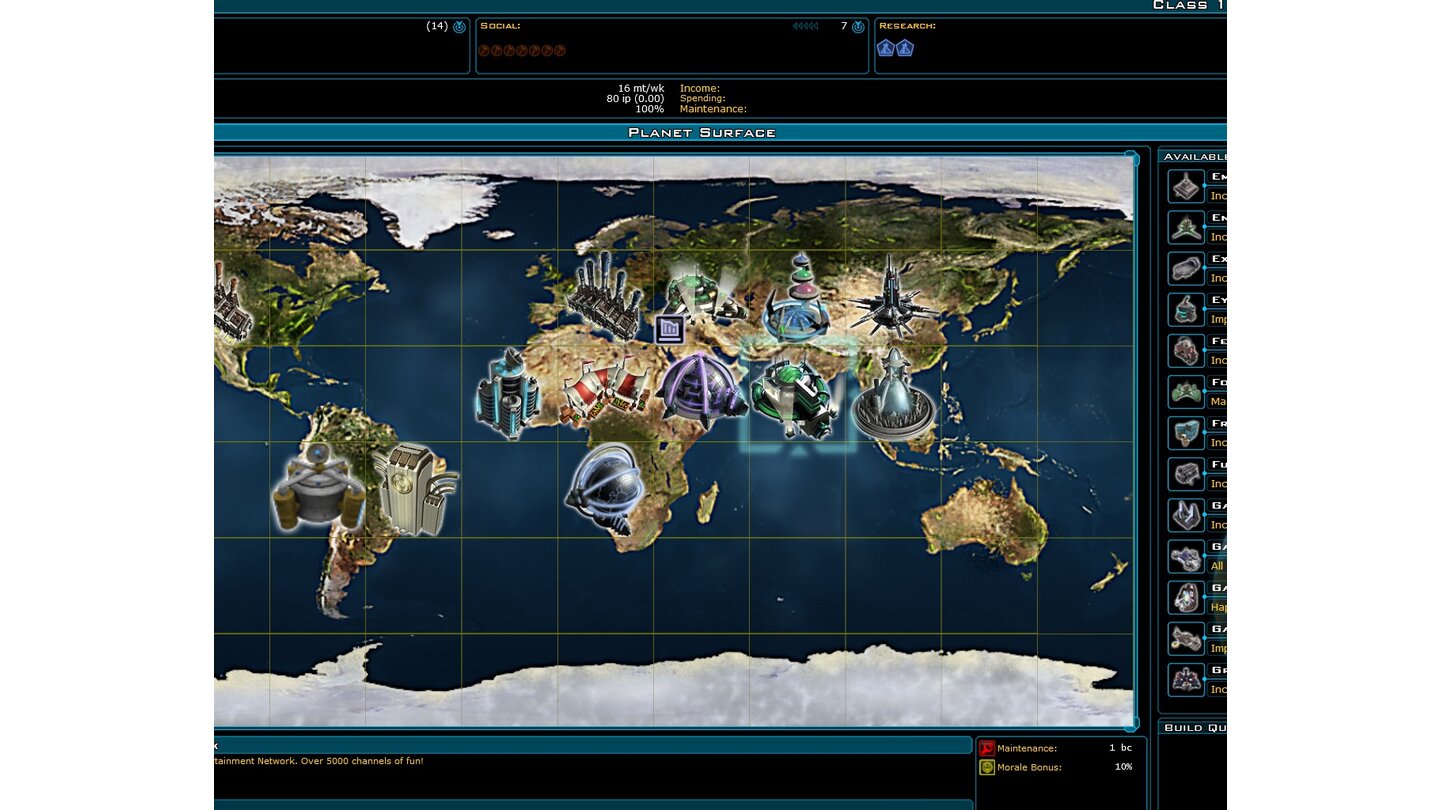Click the '16 mt/wk' value
This screenshot has height=810, width=1440.
640,88
